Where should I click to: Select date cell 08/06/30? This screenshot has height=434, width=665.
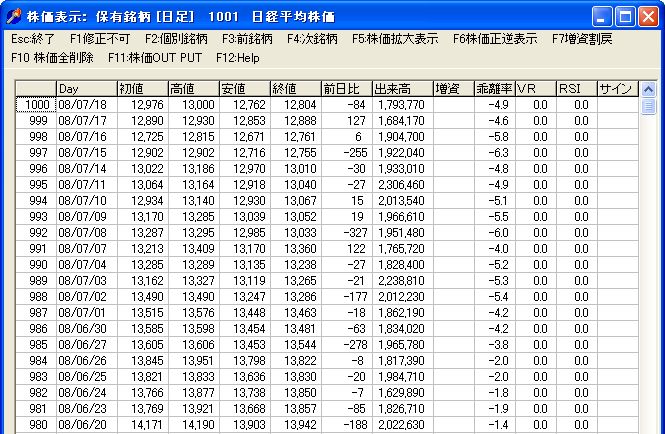pyautogui.click(x=87, y=329)
